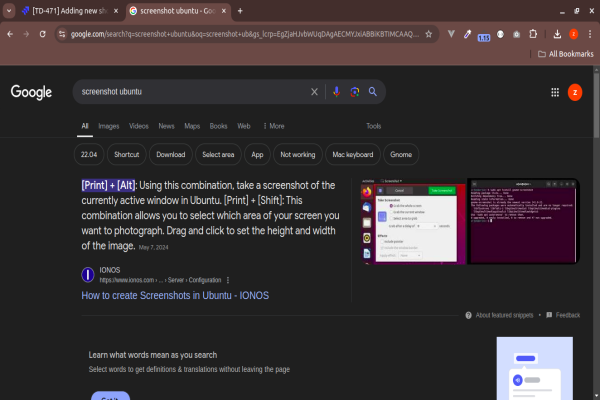Expand the More search filters menu
Screen dimensions: 600x400
pos(274,126)
